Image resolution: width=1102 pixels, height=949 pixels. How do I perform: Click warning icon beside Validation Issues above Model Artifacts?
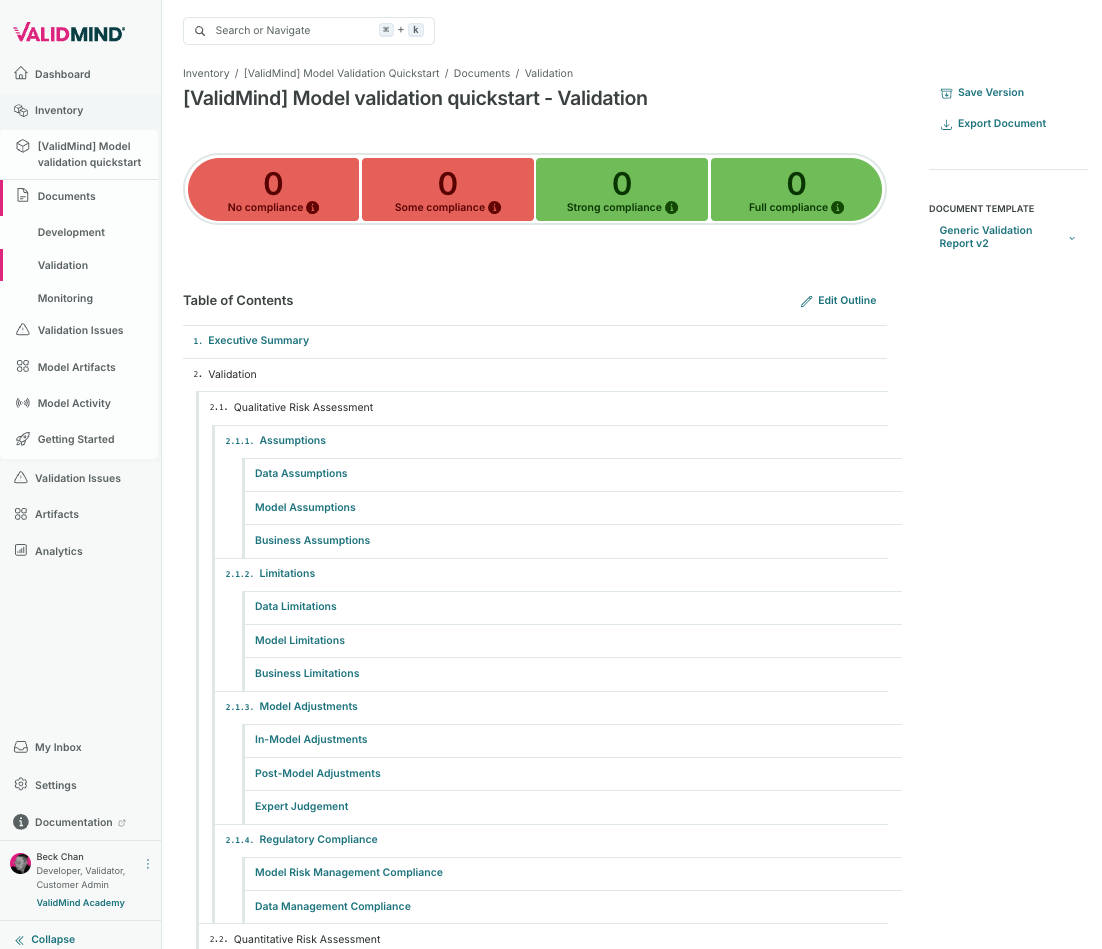pos(23,329)
